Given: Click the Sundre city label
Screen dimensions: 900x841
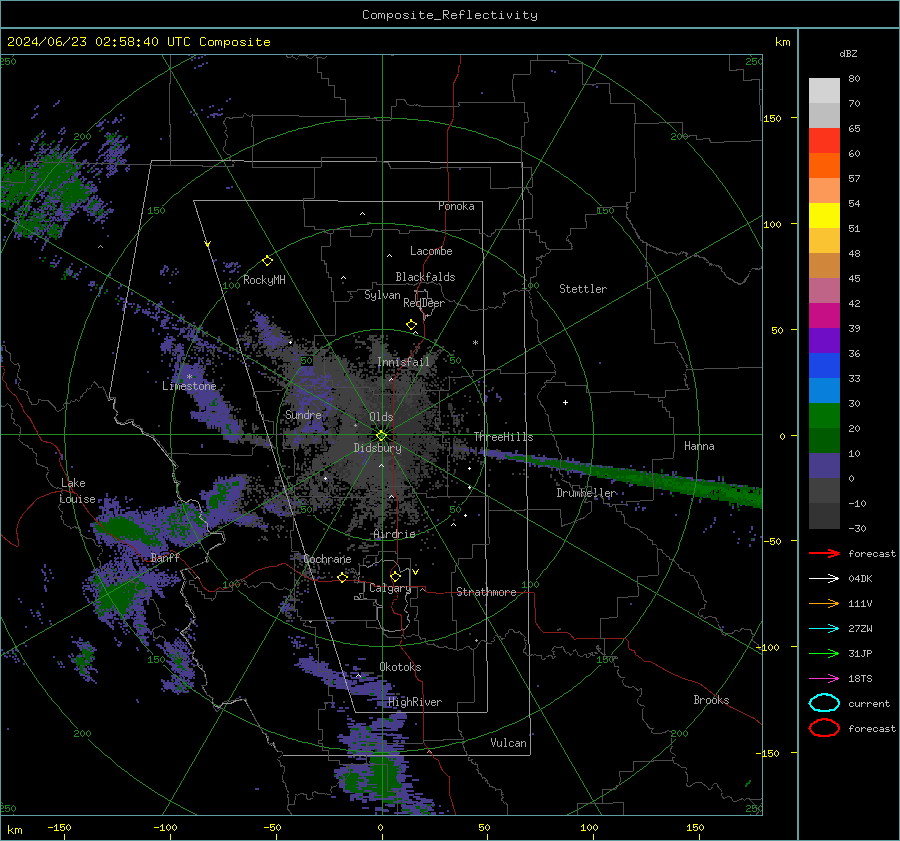Looking at the screenshot, I should pyautogui.click(x=303, y=414).
